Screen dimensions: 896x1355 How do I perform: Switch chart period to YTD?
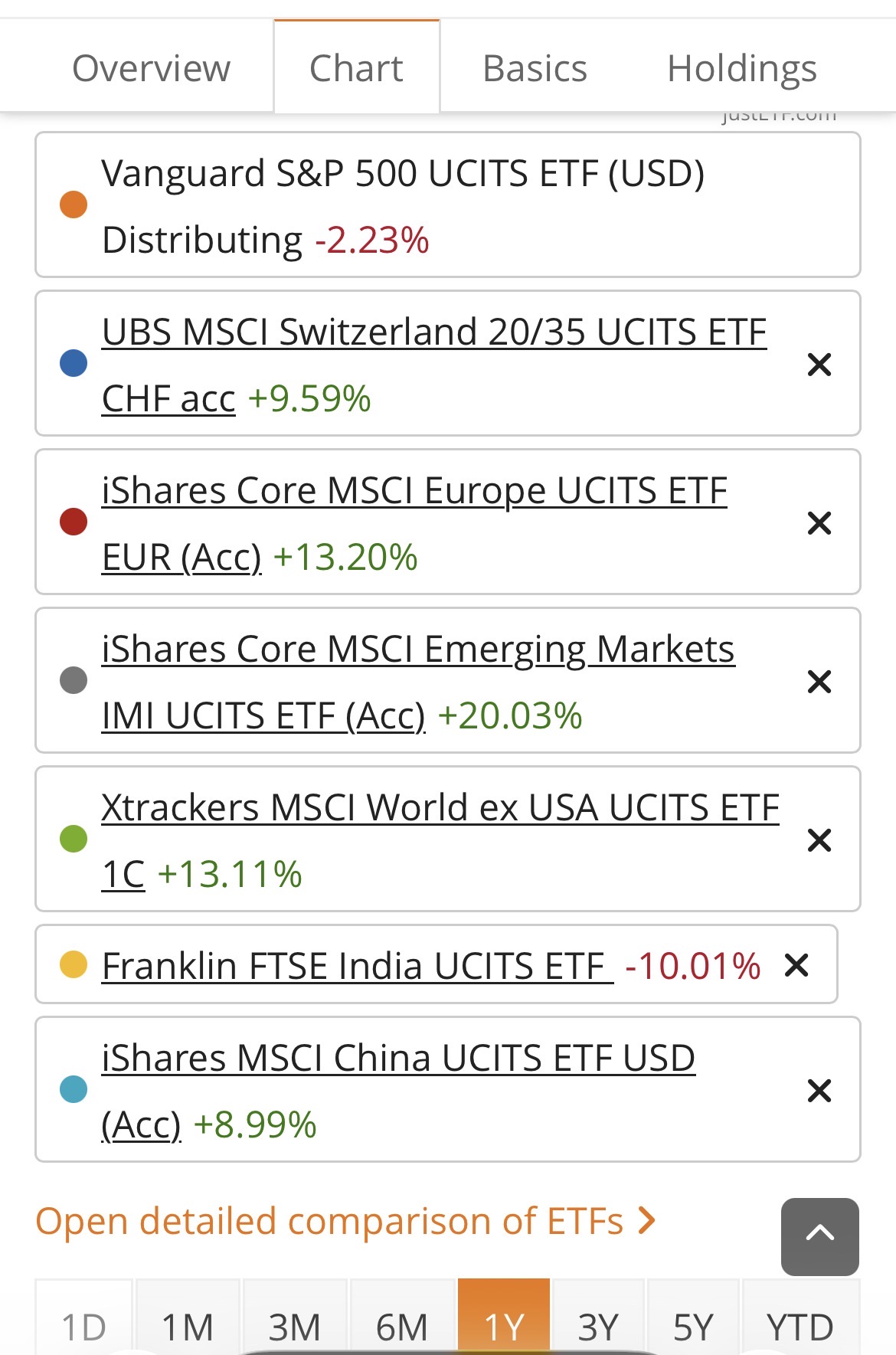point(800,1326)
